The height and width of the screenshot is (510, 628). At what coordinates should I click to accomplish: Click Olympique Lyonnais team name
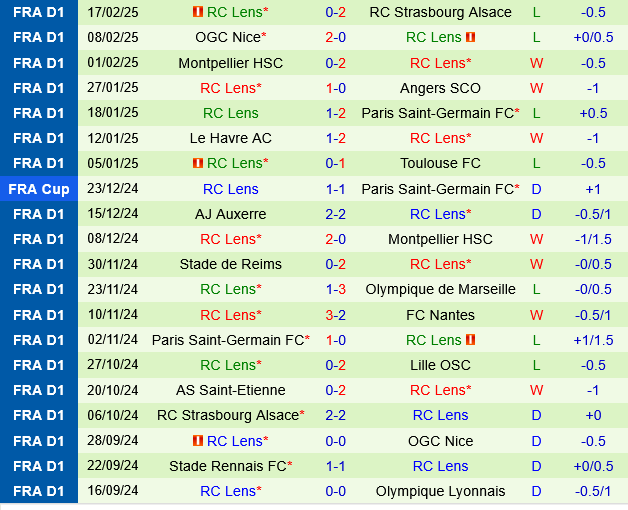(440, 491)
